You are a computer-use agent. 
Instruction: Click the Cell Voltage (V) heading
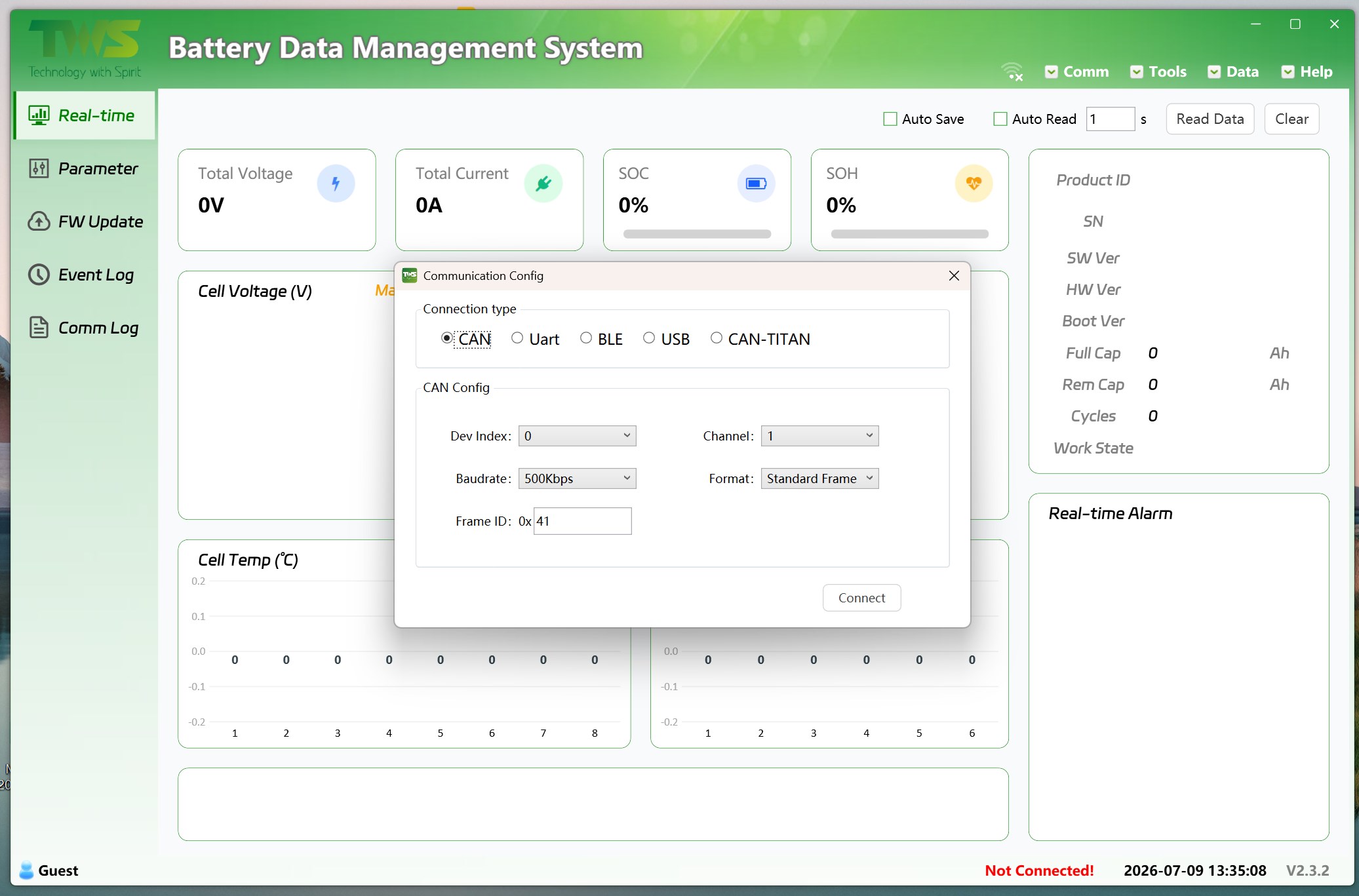coord(255,291)
